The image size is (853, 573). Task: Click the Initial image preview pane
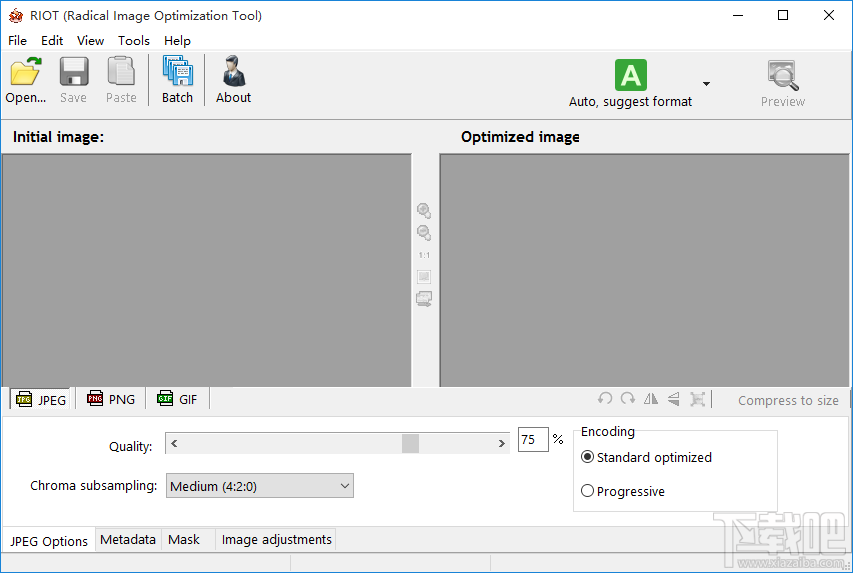[207, 270]
